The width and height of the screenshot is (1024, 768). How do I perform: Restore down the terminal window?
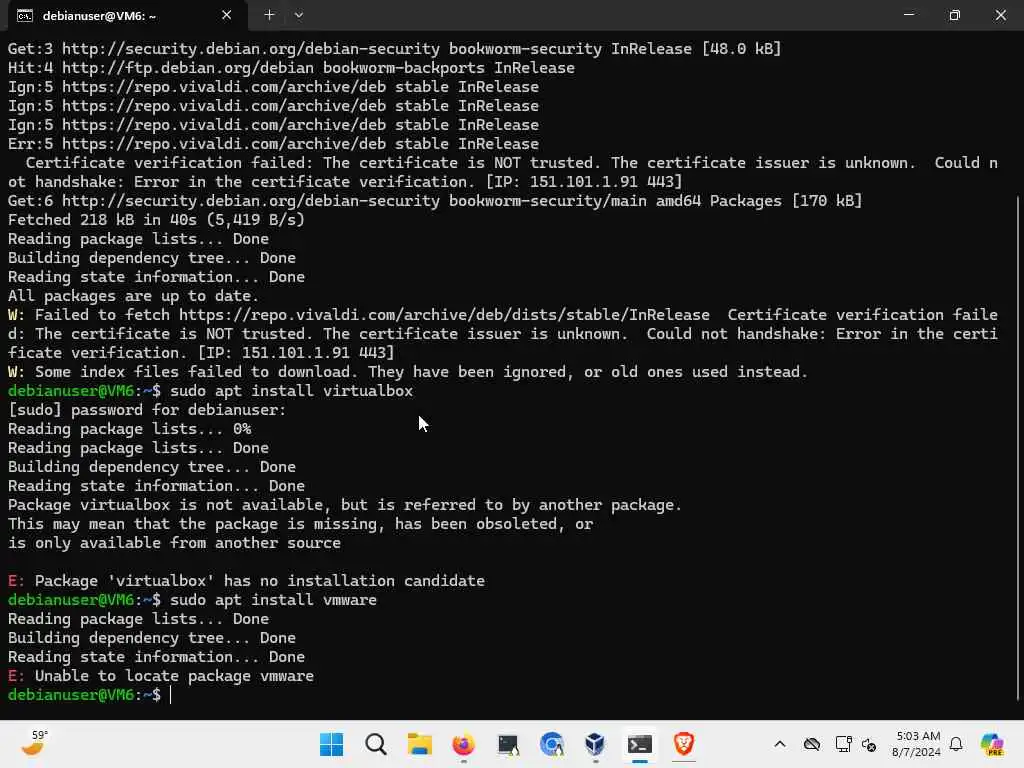pyautogui.click(x=954, y=14)
